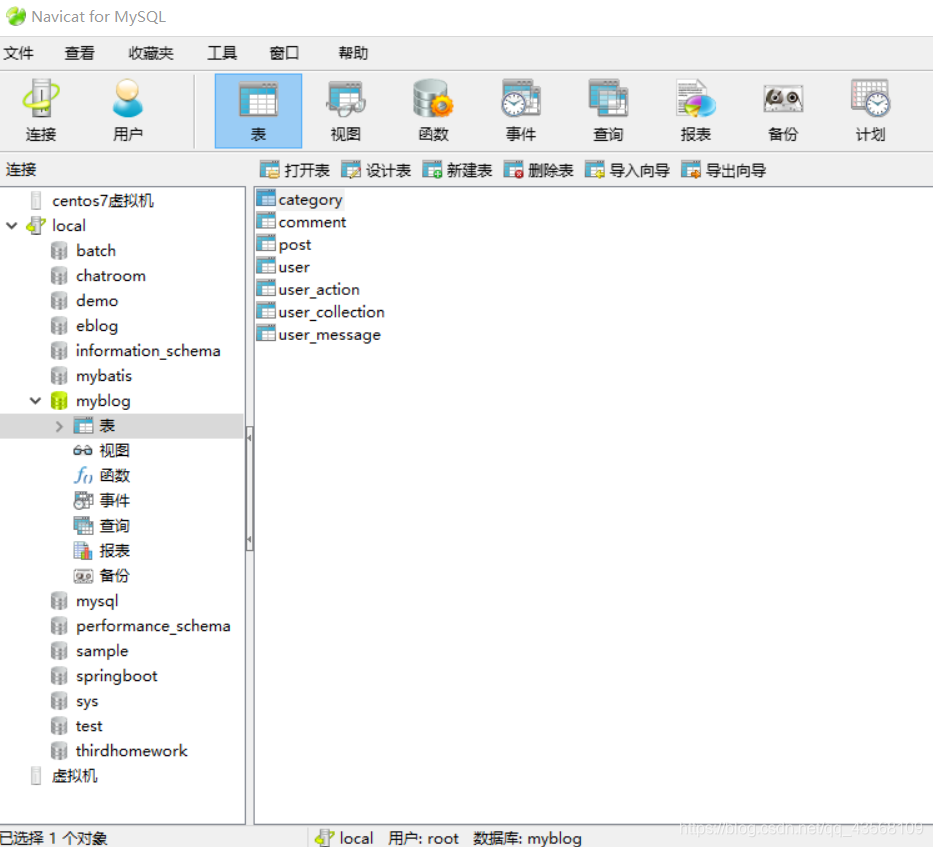
Task: Select the chatroom database
Action: pyautogui.click(x=111, y=276)
